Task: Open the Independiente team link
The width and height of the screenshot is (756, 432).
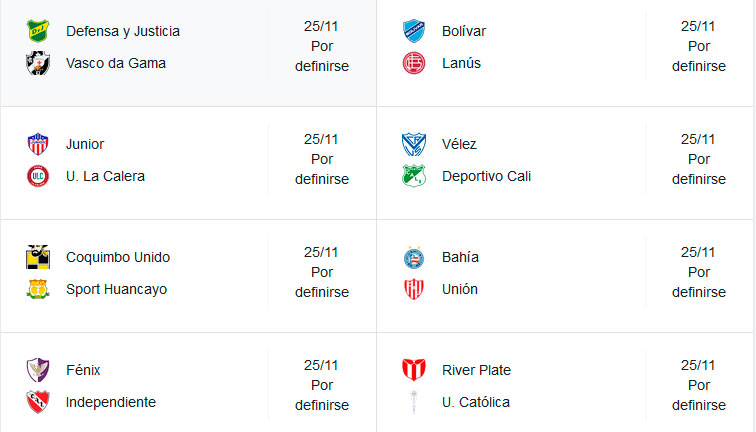Action: click(111, 402)
